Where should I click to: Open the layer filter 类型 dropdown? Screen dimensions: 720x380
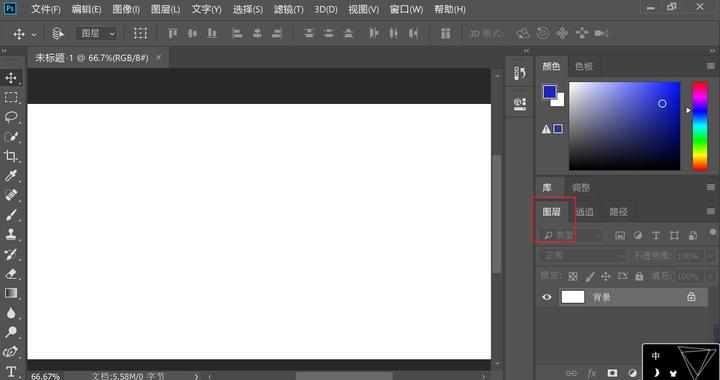click(570, 235)
